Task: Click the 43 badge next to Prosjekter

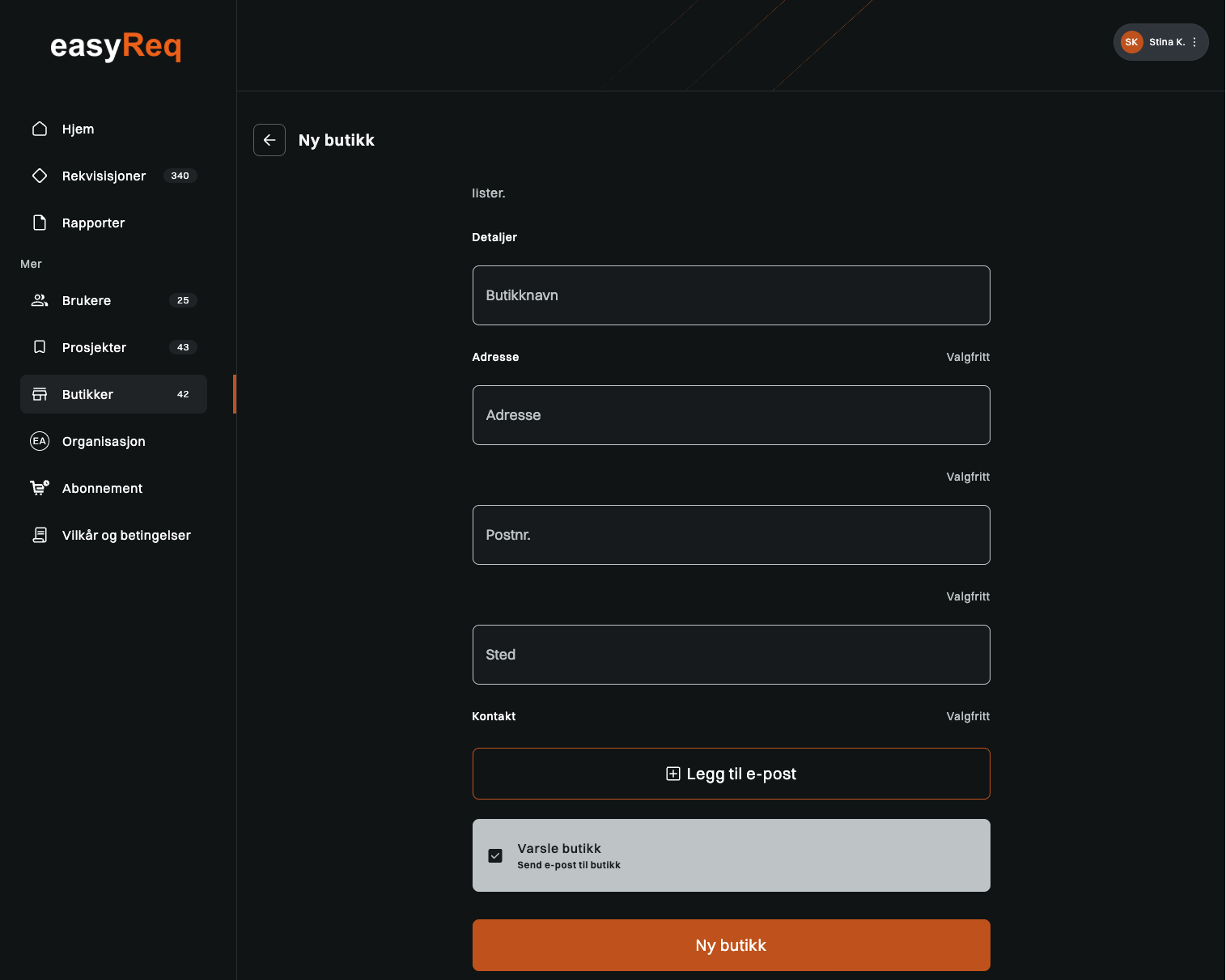Action: pyautogui.click(x=183, y=347)
